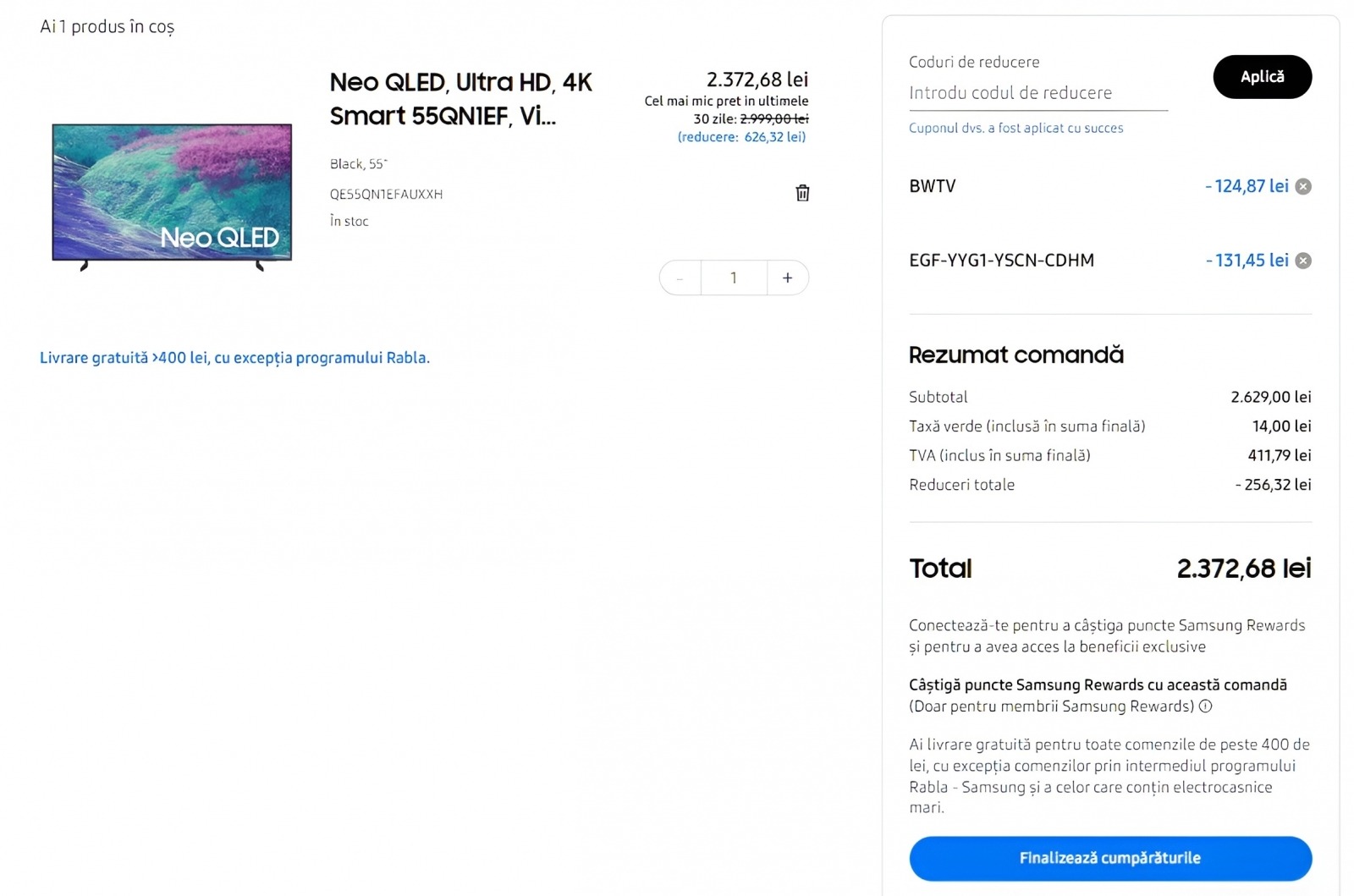Click the coupon applied success message
This screenshot has width=1354, height=896.
pos(1015,129)
